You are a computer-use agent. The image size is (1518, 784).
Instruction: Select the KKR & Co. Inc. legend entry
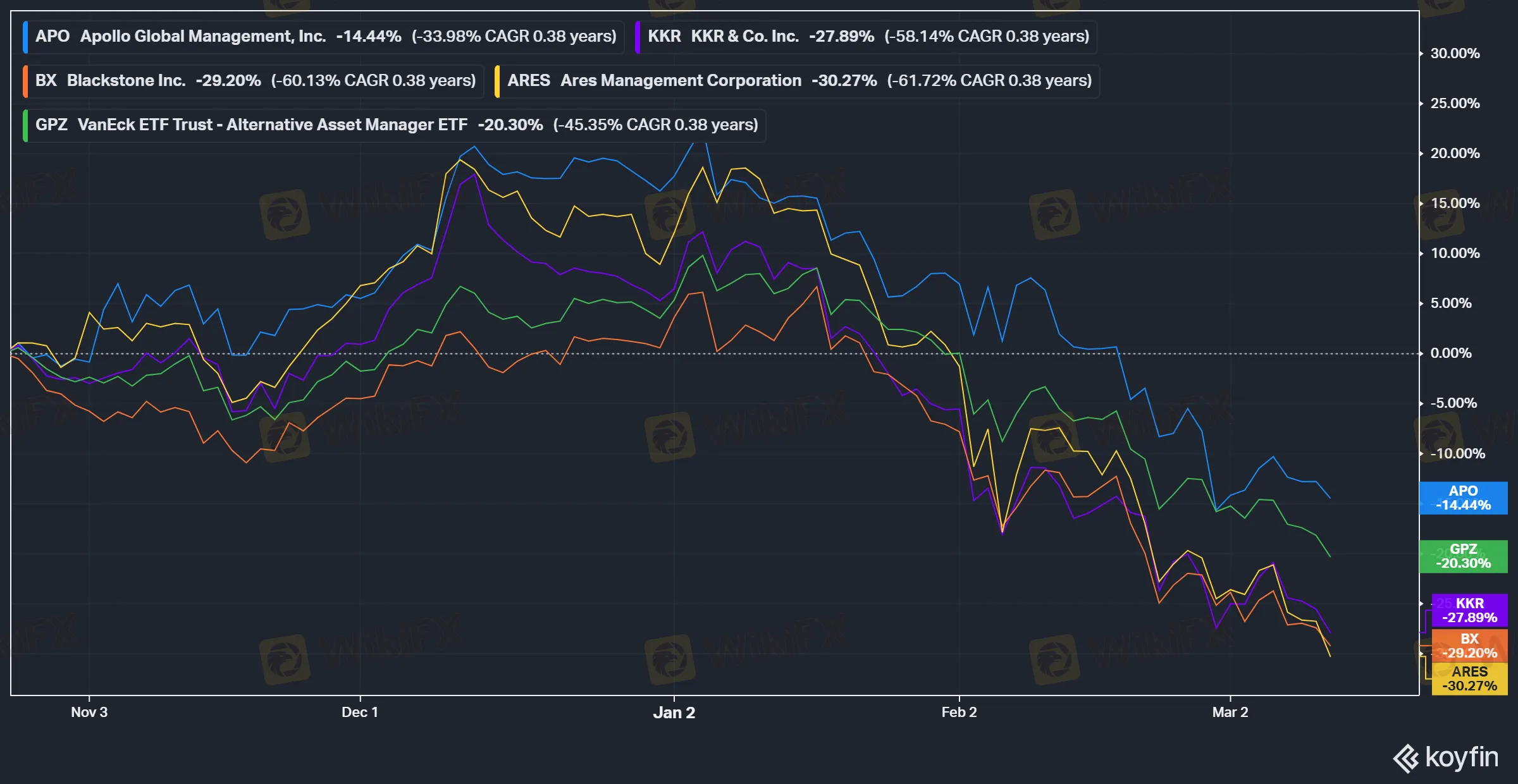(x=744, y=37)
